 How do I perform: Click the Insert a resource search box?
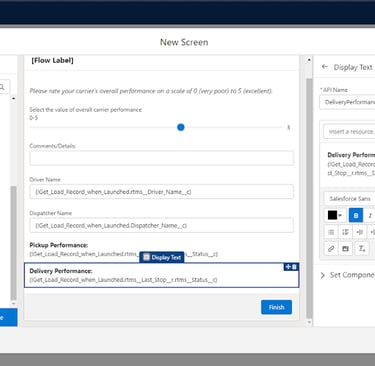pyautogui.click(x=349, y=132)
